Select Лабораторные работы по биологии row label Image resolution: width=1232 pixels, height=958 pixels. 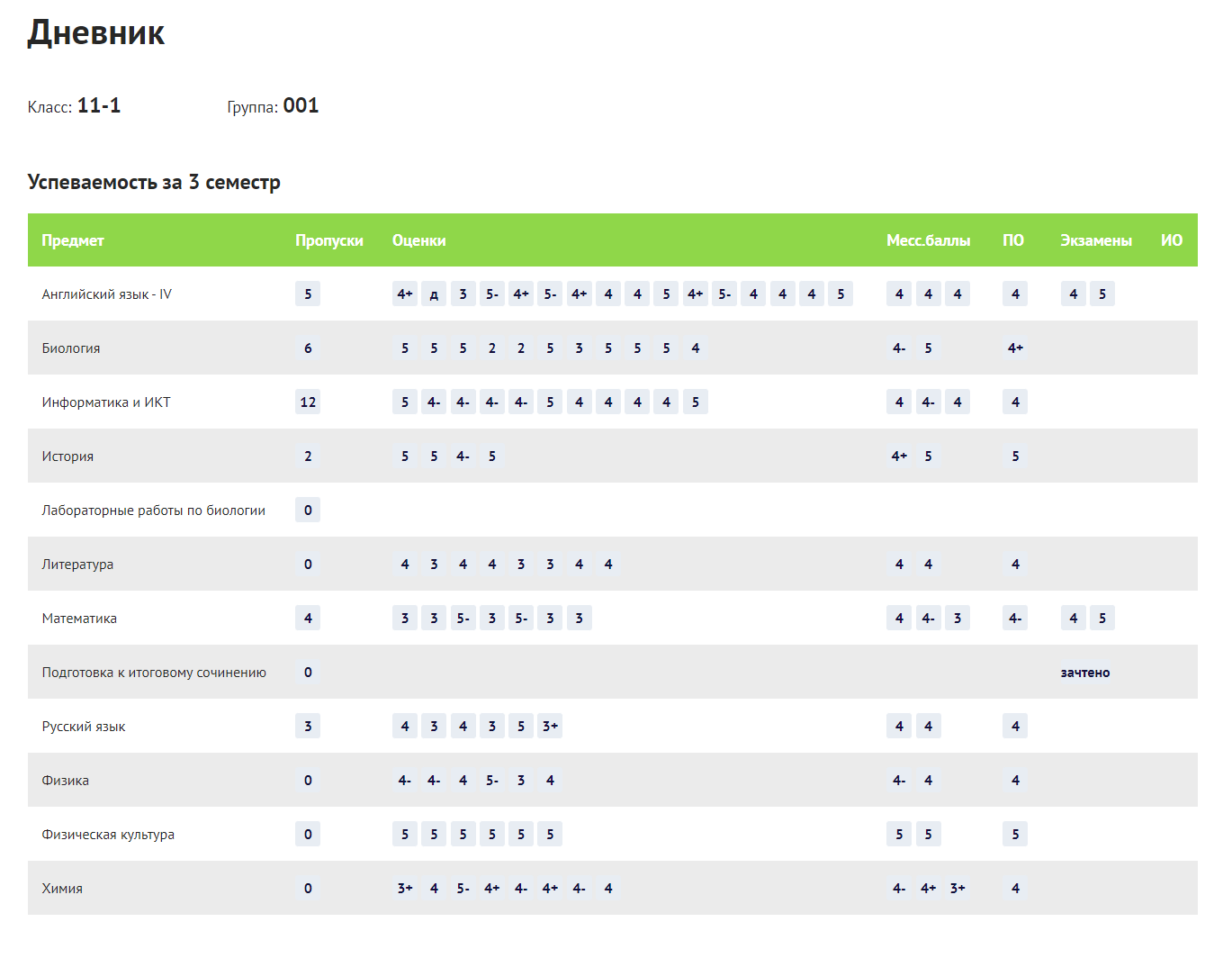point(153,511)
